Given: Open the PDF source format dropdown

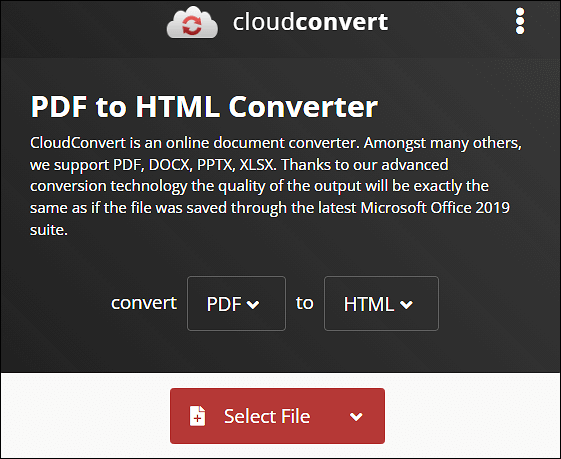Looking at the screenshot, I should pyautogui.click(x=236, y=303).
